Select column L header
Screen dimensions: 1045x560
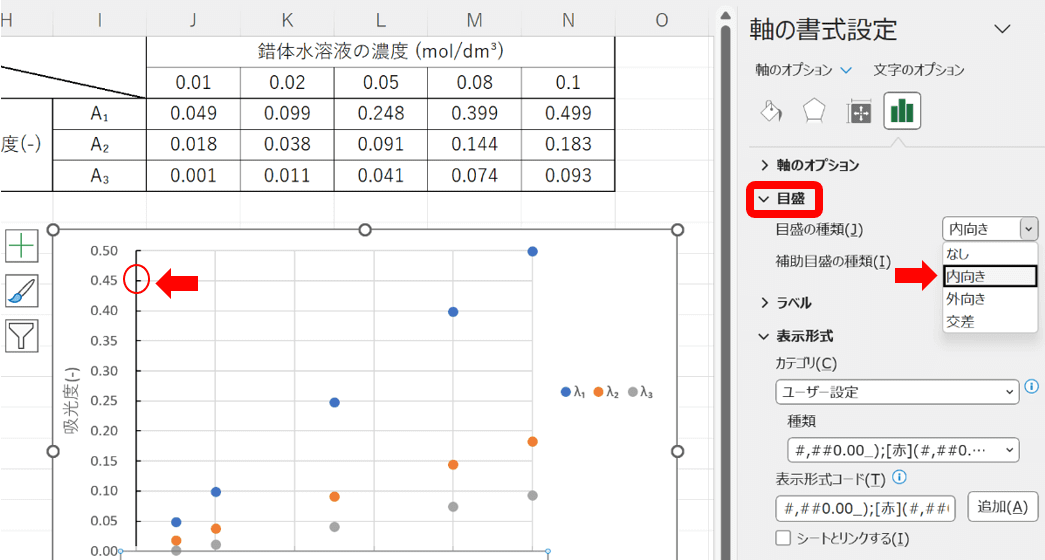381,20
